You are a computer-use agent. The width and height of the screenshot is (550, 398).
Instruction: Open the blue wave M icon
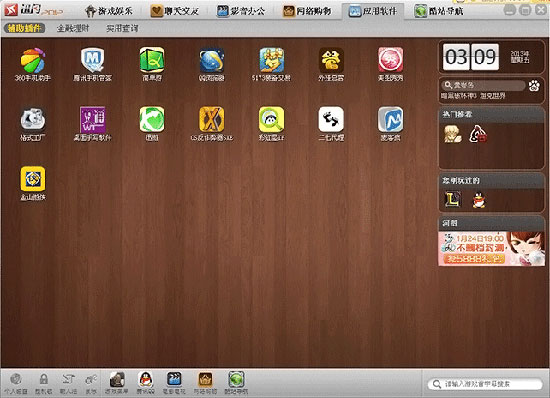[x=390, y=120]
